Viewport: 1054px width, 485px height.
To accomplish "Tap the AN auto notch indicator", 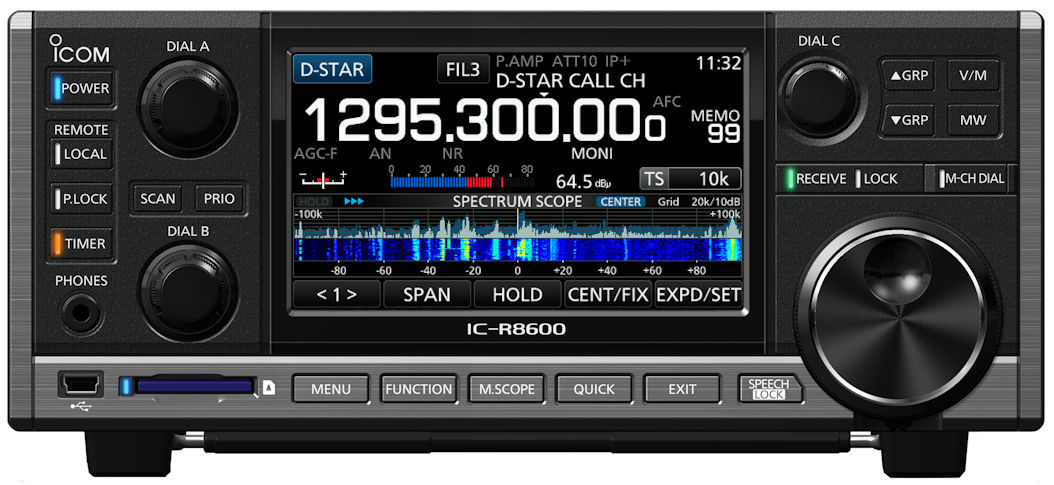I will coord(380,154).
